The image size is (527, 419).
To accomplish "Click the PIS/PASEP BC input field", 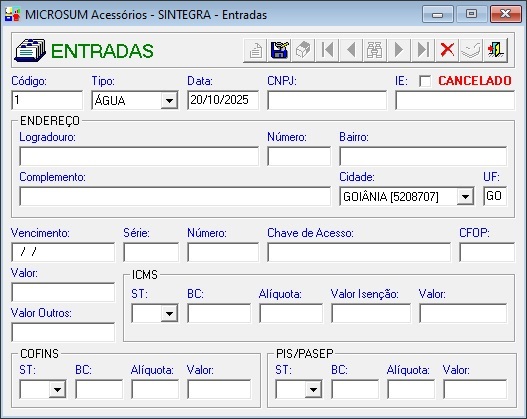I will [x=355, y=389].
